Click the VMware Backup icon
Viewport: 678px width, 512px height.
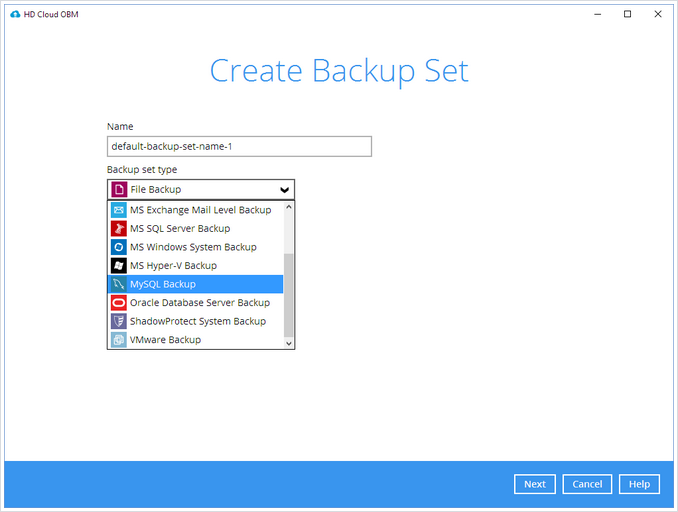pos(118,340)
